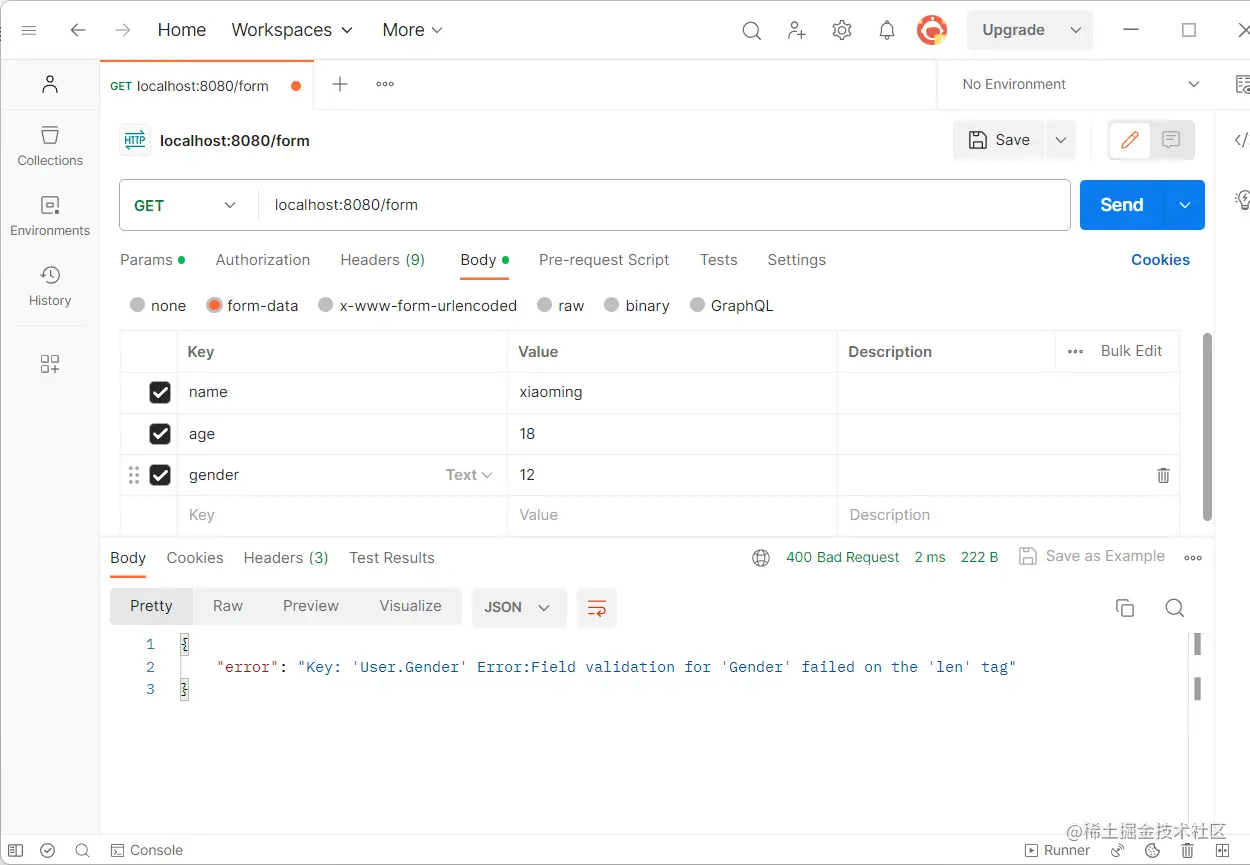The height and width of the screenshot is (865, 1250).
Task: Open Collections in the sidebar
Action: coord(50,146)
